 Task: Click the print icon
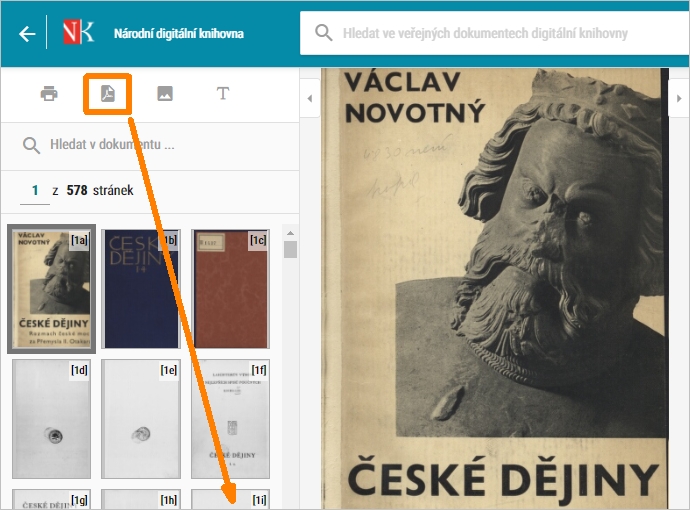[49, 93]
